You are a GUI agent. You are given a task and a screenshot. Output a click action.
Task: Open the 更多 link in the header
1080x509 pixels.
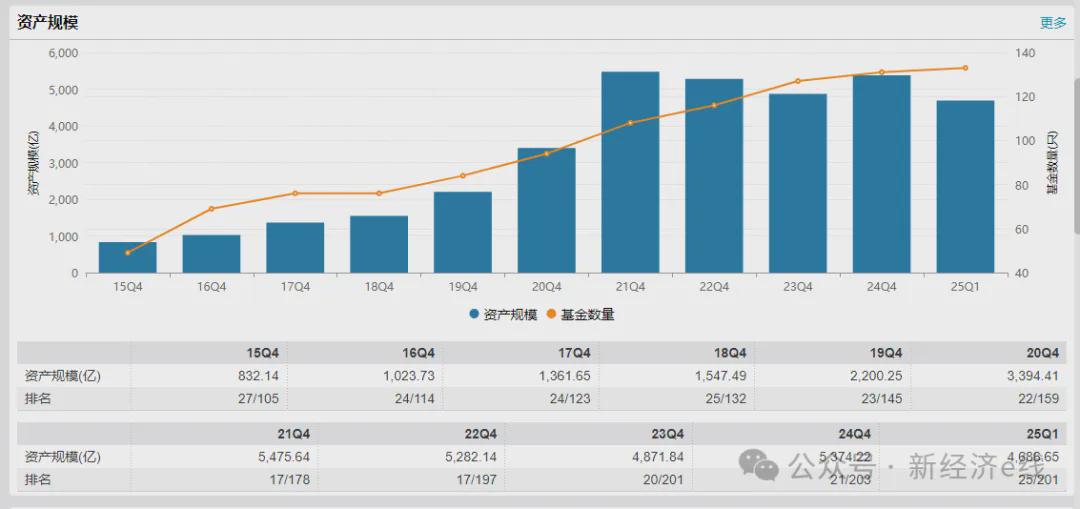point(1053,22)
